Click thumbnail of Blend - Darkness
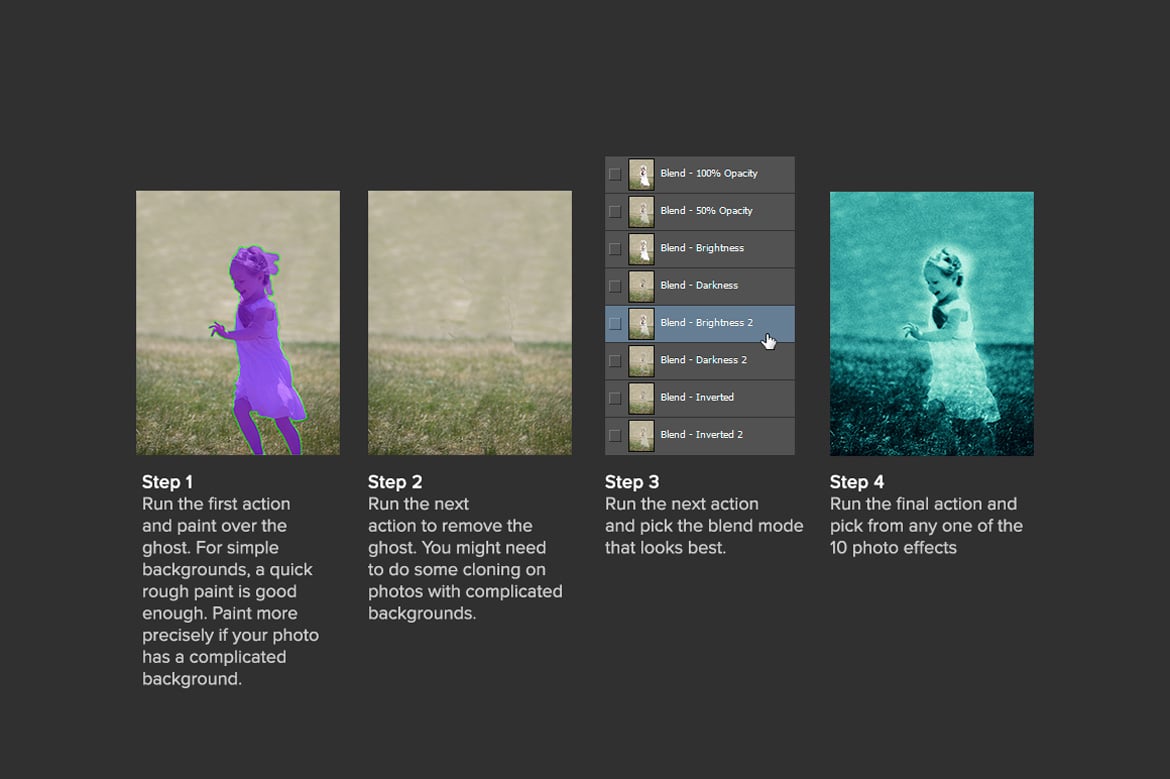 641,286
